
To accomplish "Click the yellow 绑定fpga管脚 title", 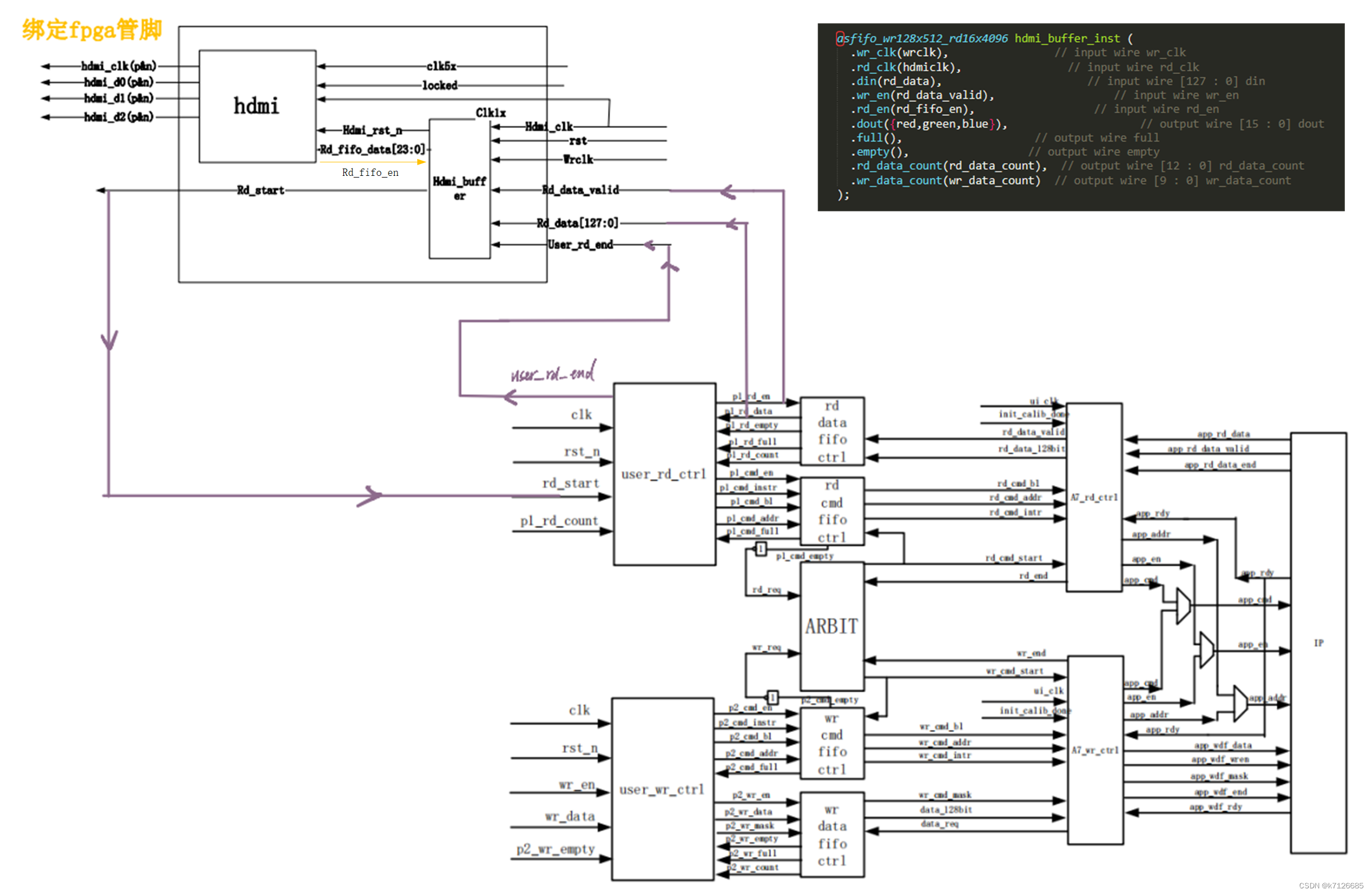I will click(92, 29).
